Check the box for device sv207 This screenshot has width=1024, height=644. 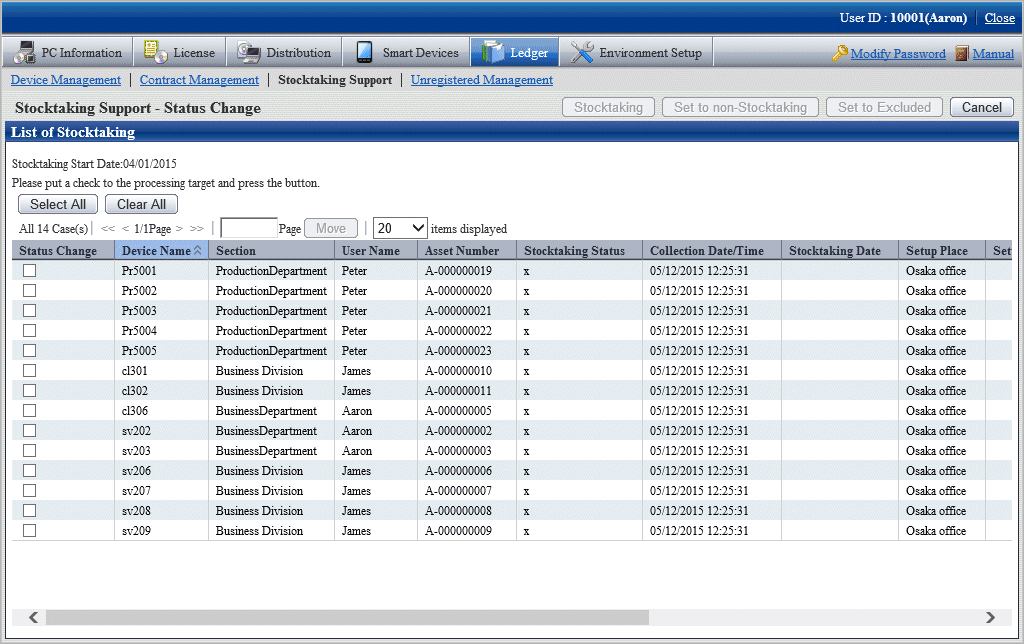coord(29,491)
